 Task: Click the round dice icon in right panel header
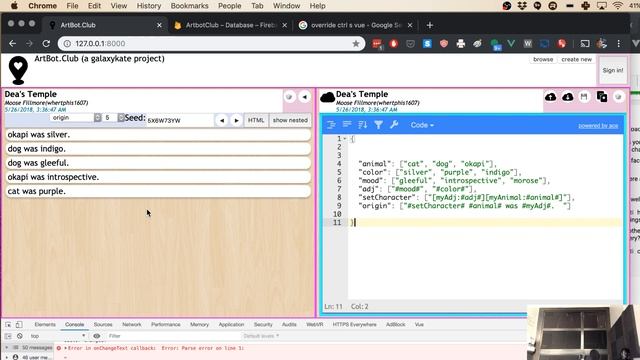coord(618,97)
